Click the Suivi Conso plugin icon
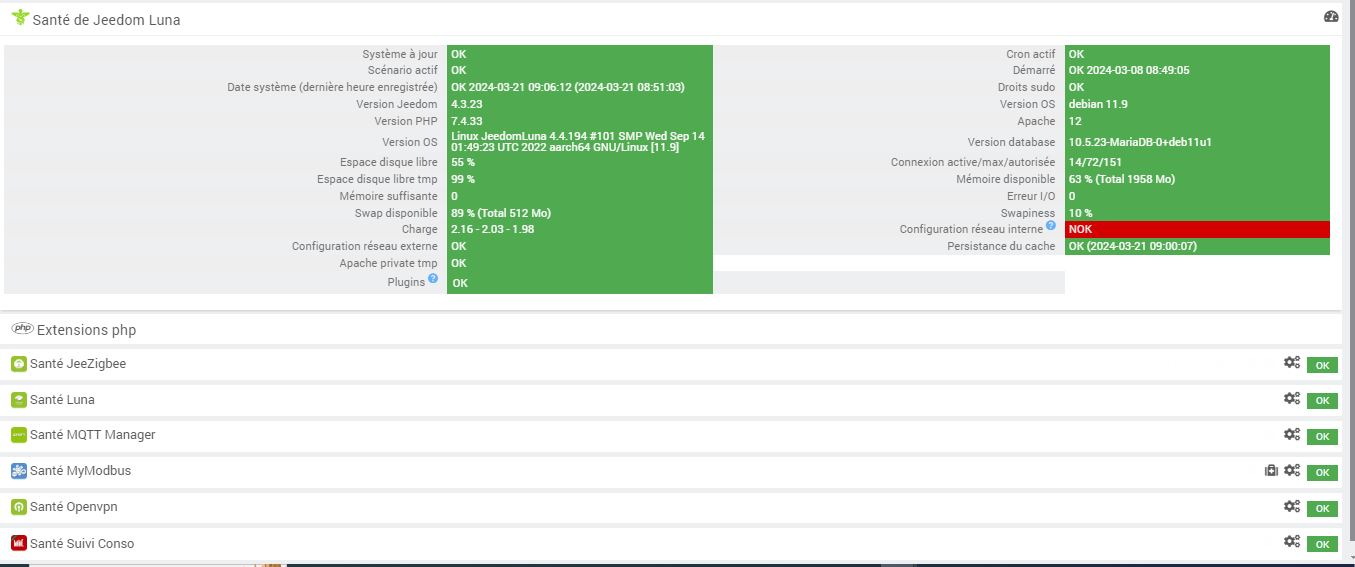Screen dimensions: 1355x567 coord(18,543)
